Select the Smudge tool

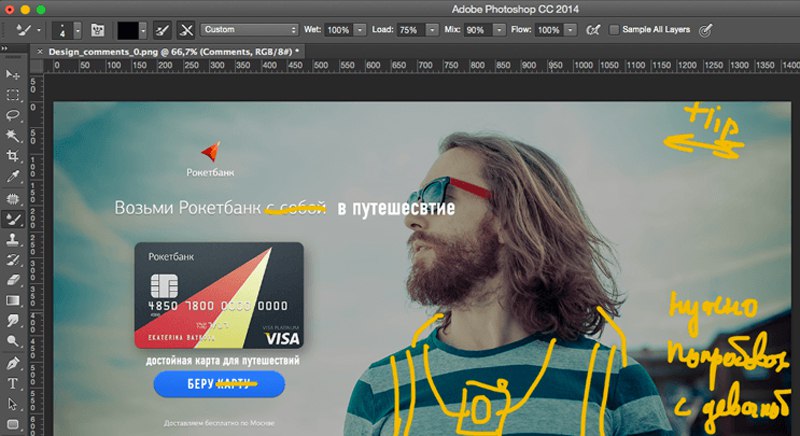(x=13, y=321)
